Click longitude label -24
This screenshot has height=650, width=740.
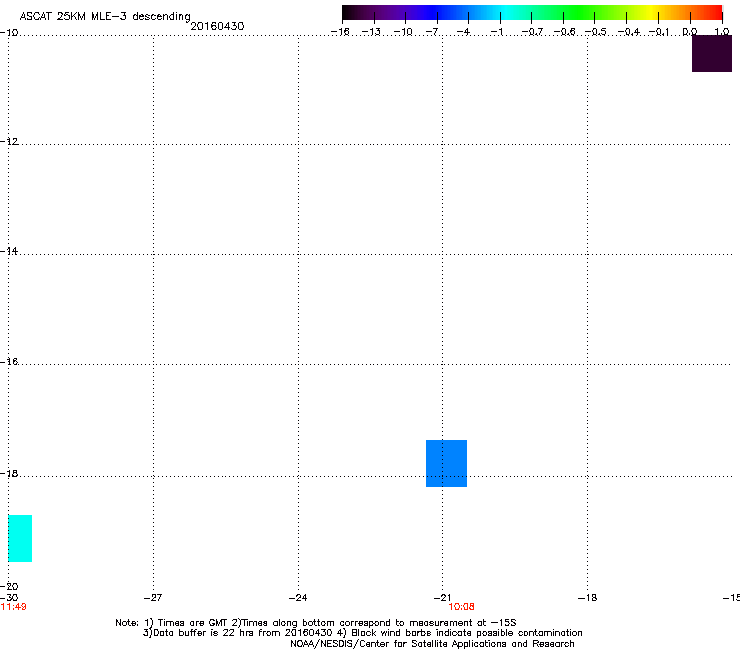click(298, 598)
